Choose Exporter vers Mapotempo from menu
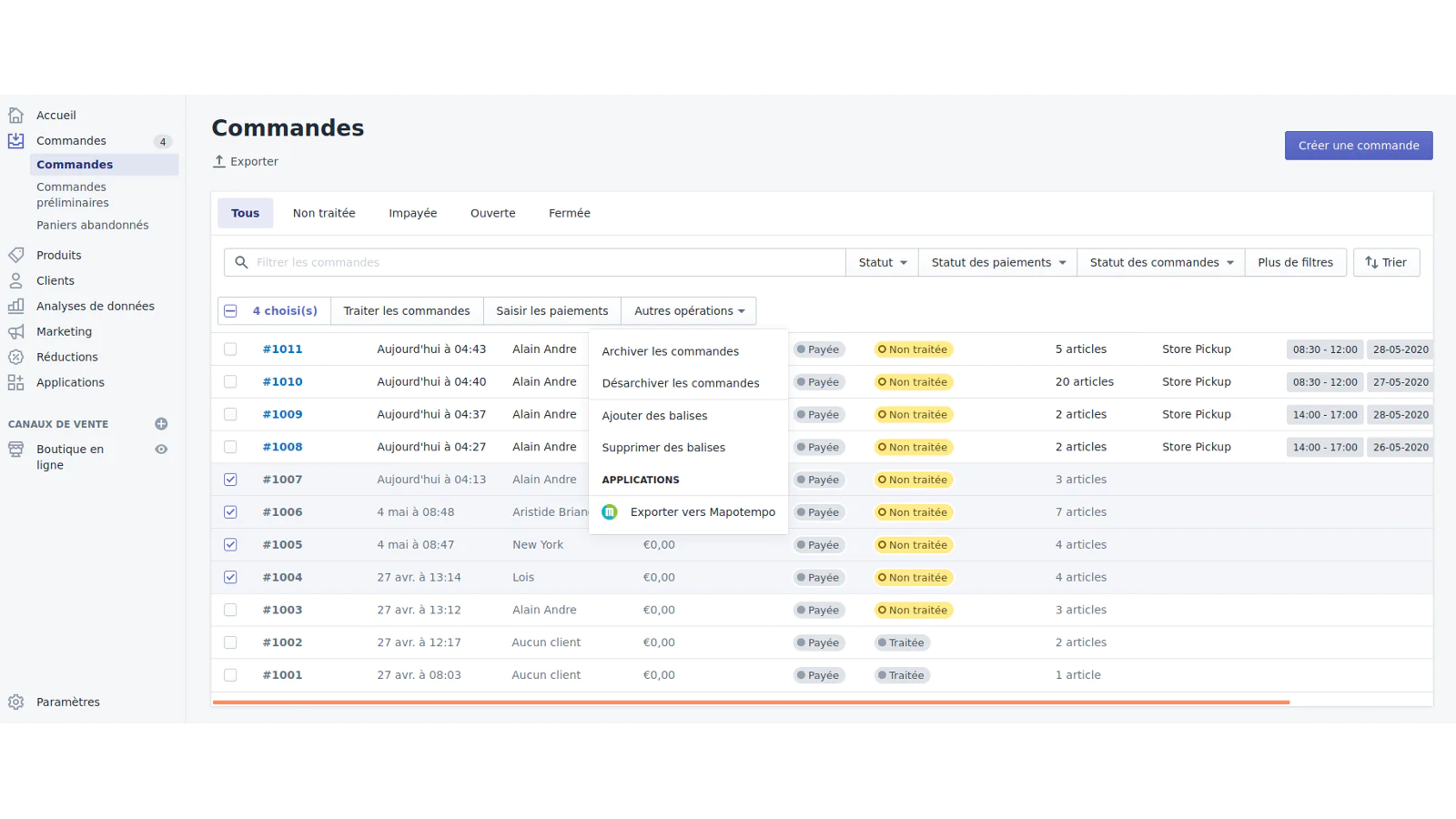 coord(702,512)
